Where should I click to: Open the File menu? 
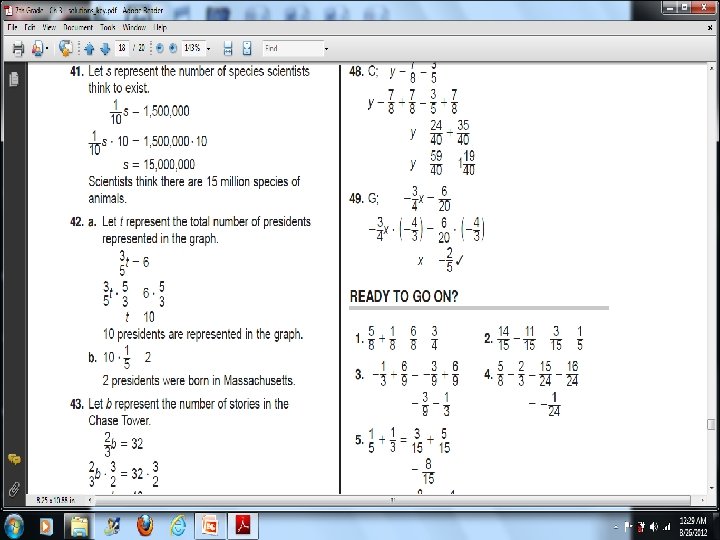[12, 28]
